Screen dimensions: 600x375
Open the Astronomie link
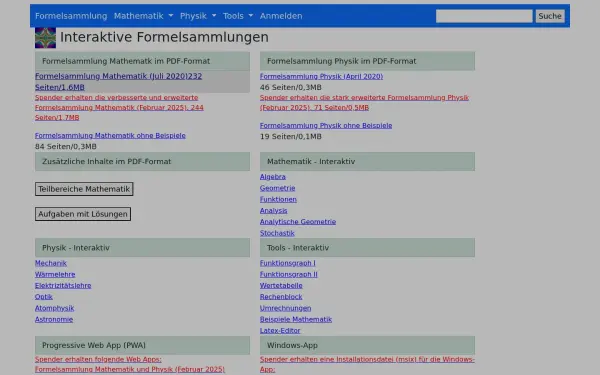[54, 319]
